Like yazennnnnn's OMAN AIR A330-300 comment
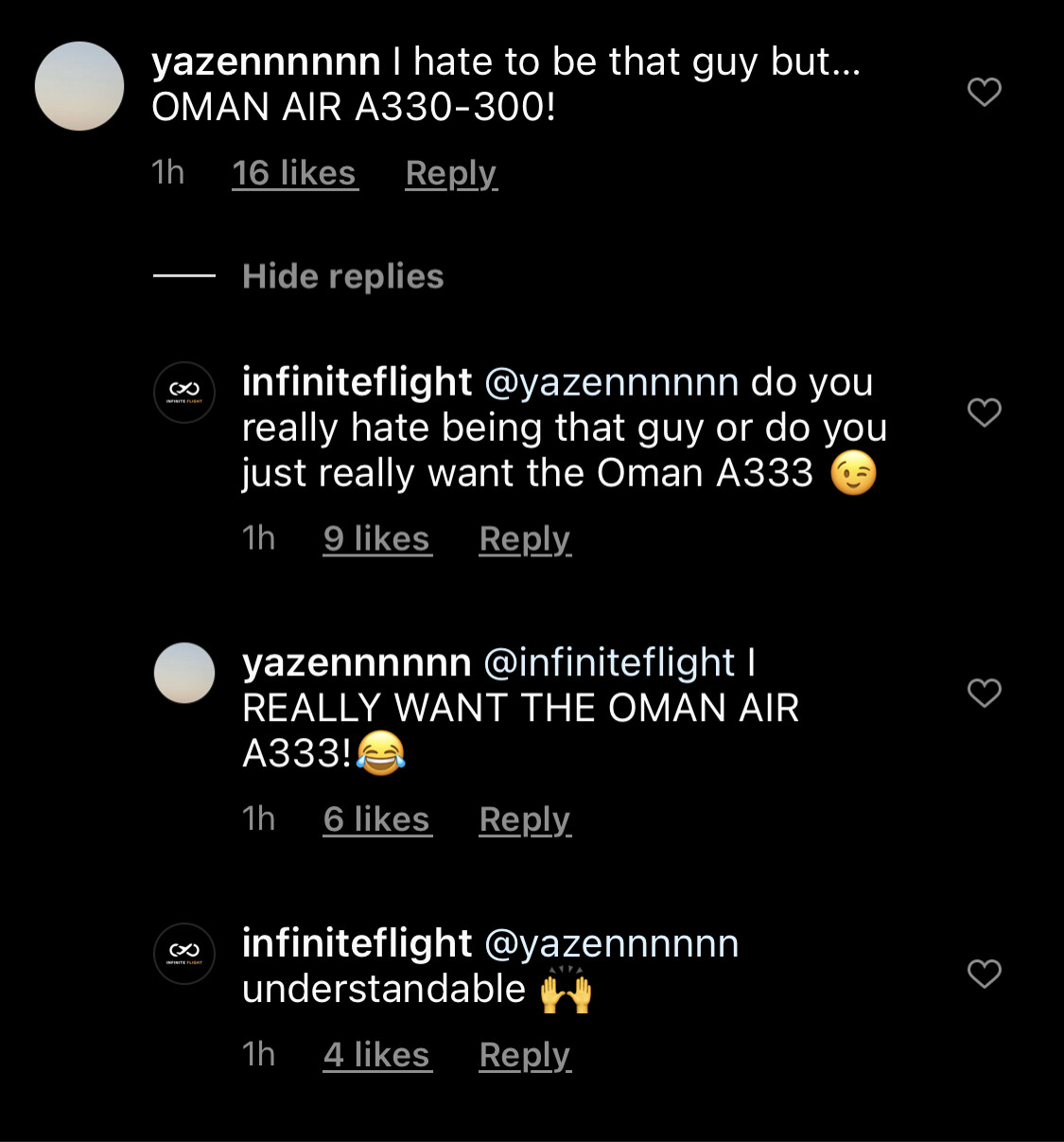 [985, 92]
